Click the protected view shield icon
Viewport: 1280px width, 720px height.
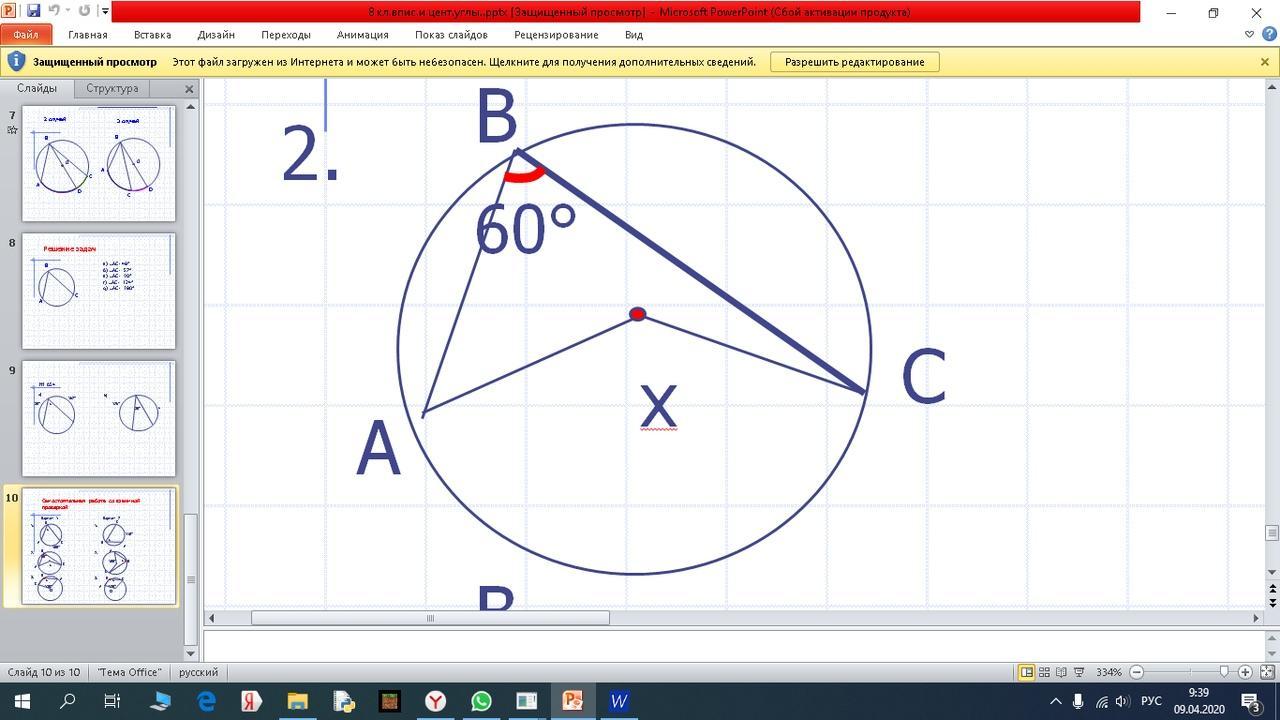click(15, 62)
